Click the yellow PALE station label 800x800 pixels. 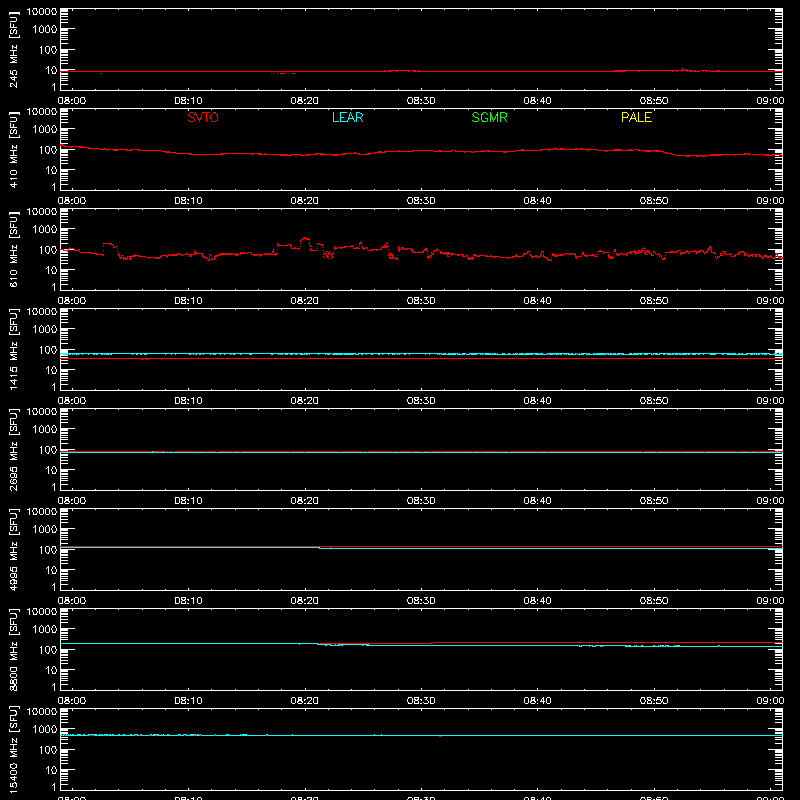636,117
